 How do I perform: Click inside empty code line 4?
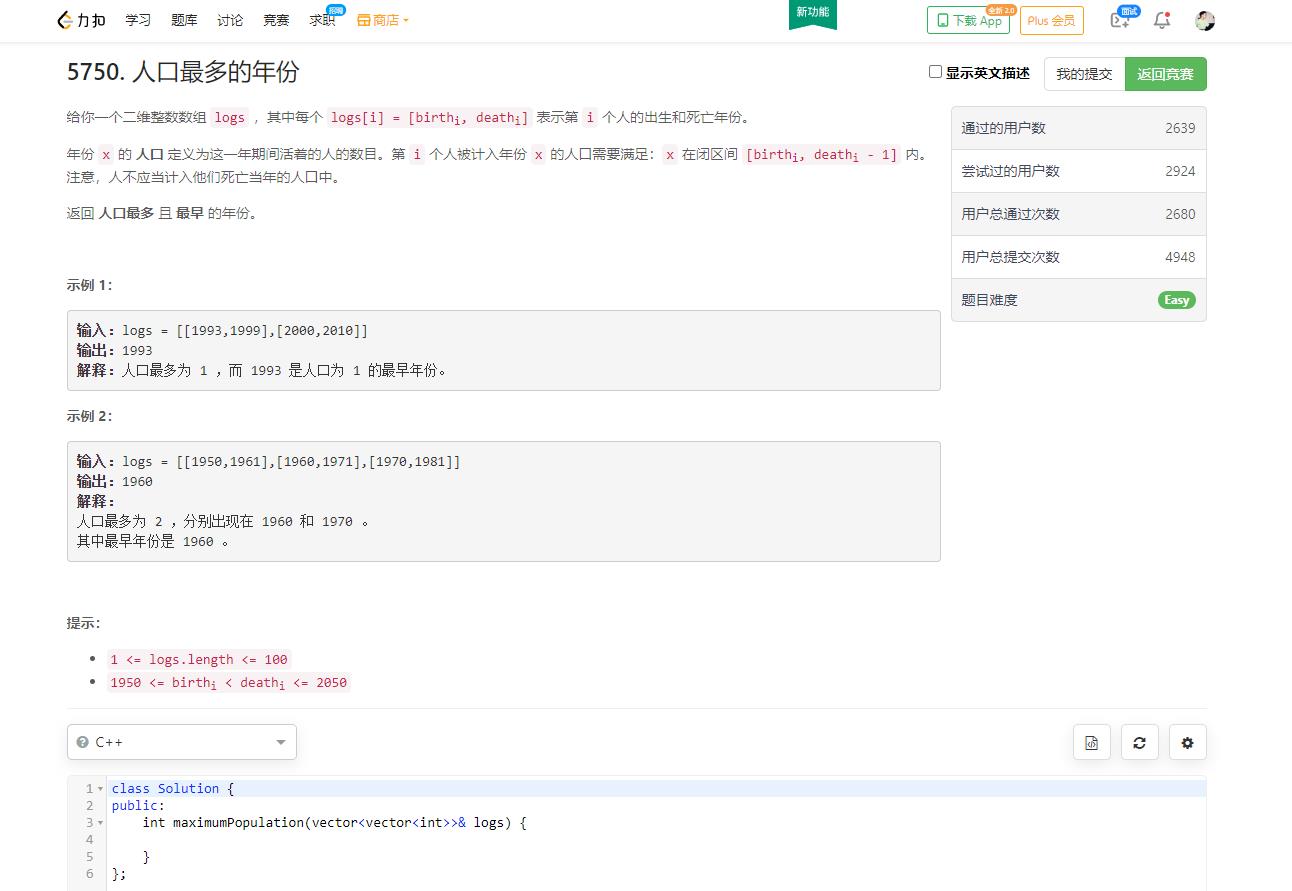[657, 840]
